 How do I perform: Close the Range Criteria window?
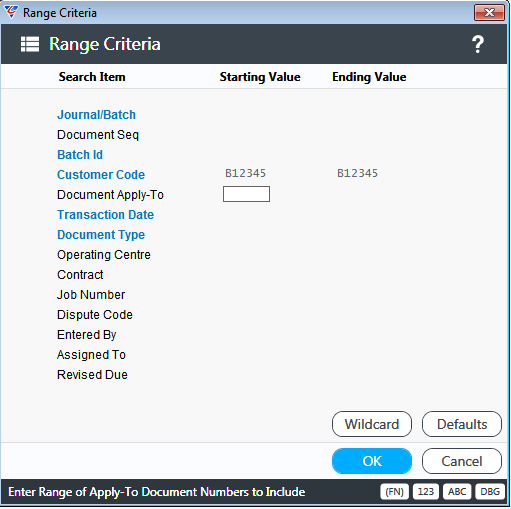489,13
